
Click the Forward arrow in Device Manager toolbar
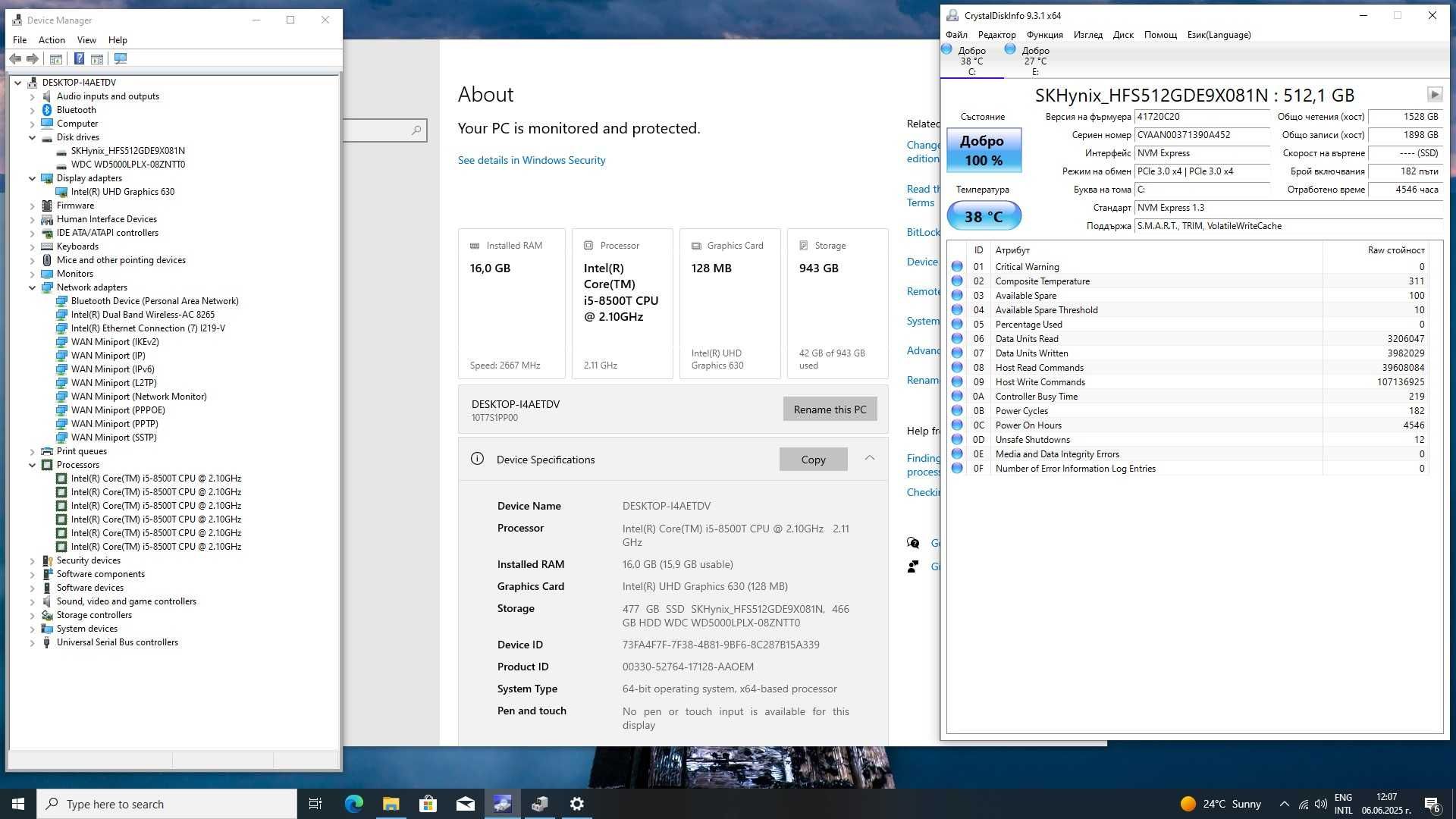point(33,58)
